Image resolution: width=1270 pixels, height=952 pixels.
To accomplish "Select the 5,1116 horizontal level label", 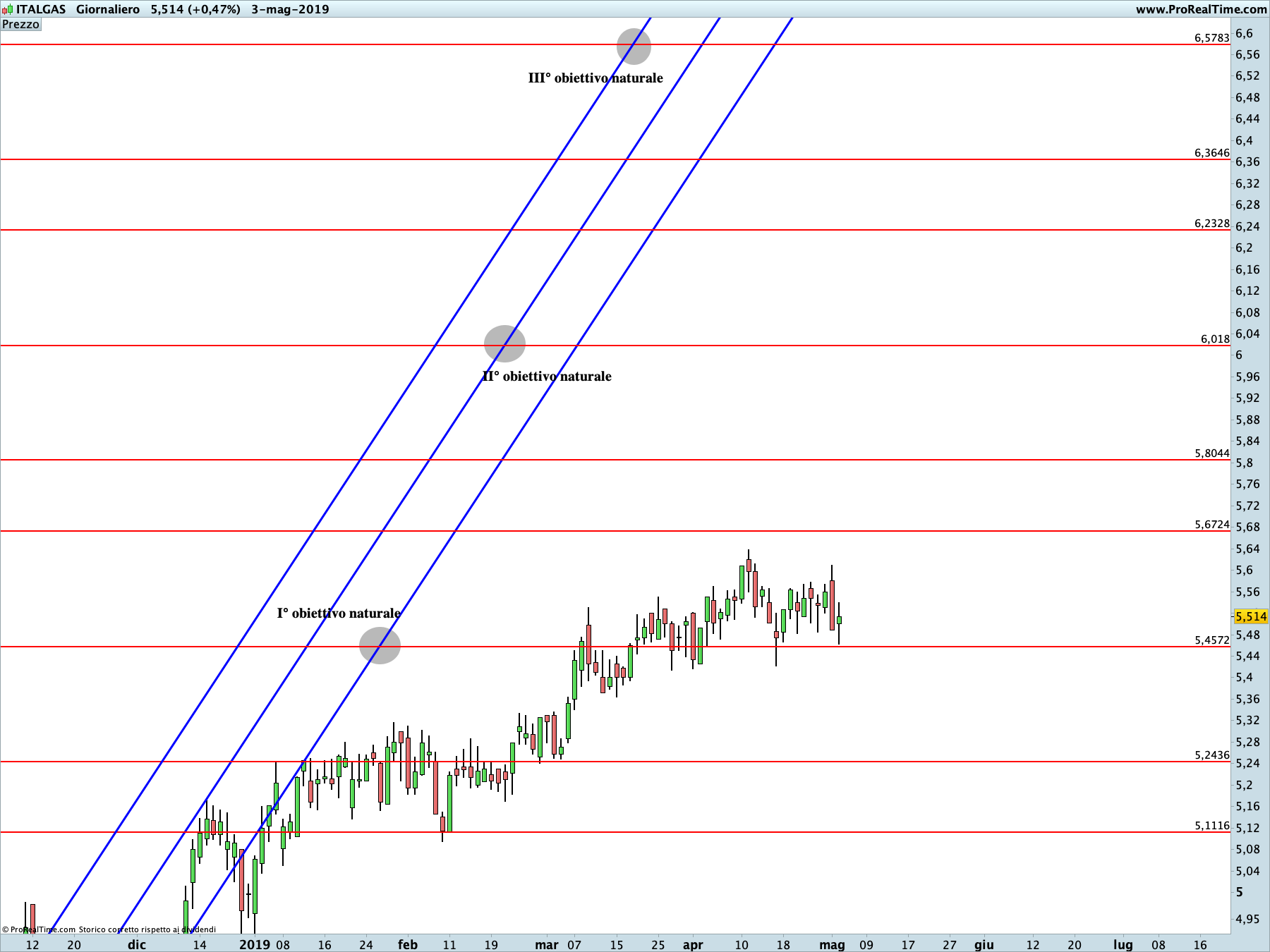I will pyautogui.click(x=1211, y=826).
